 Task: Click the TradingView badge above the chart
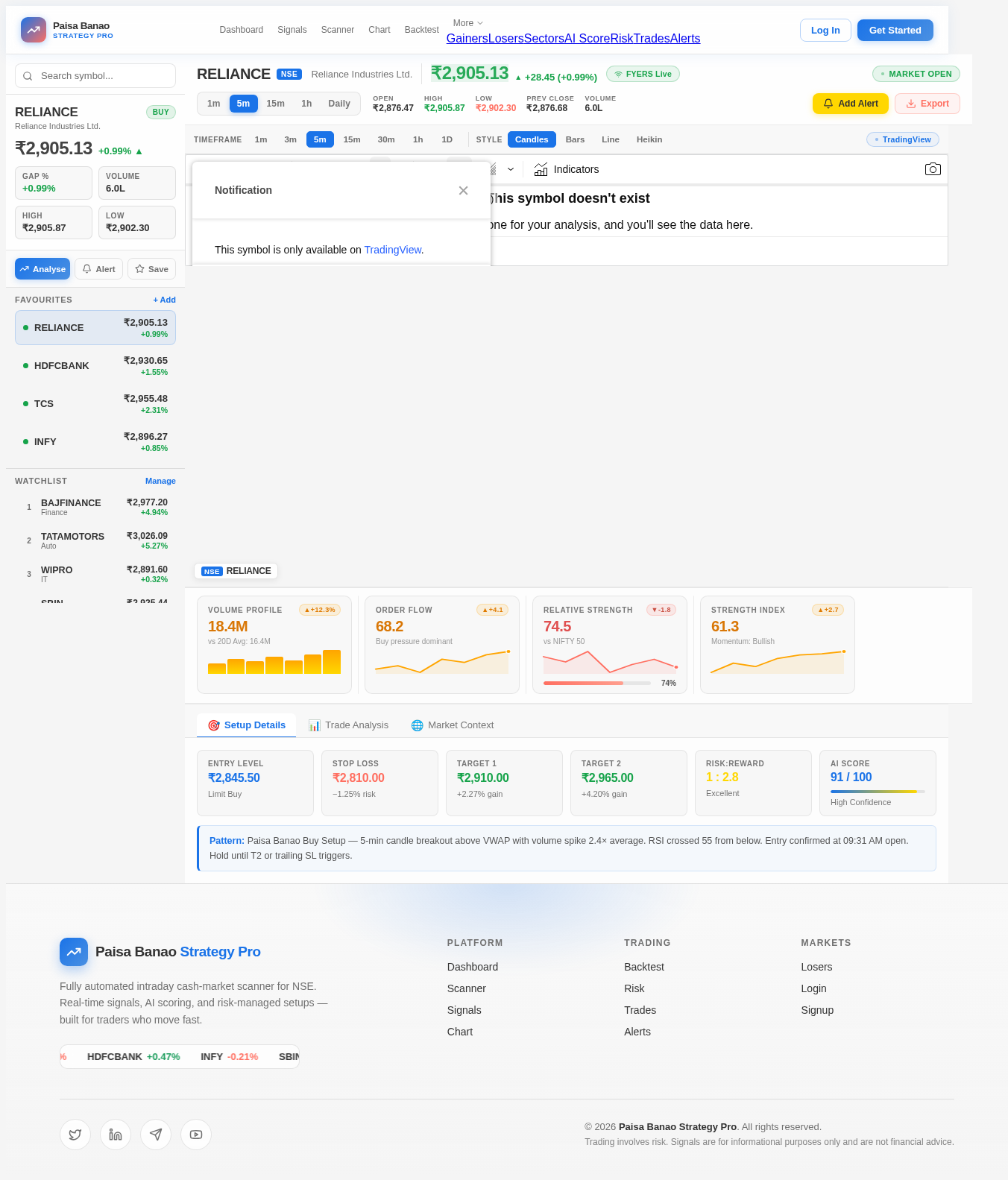(903, 139)
